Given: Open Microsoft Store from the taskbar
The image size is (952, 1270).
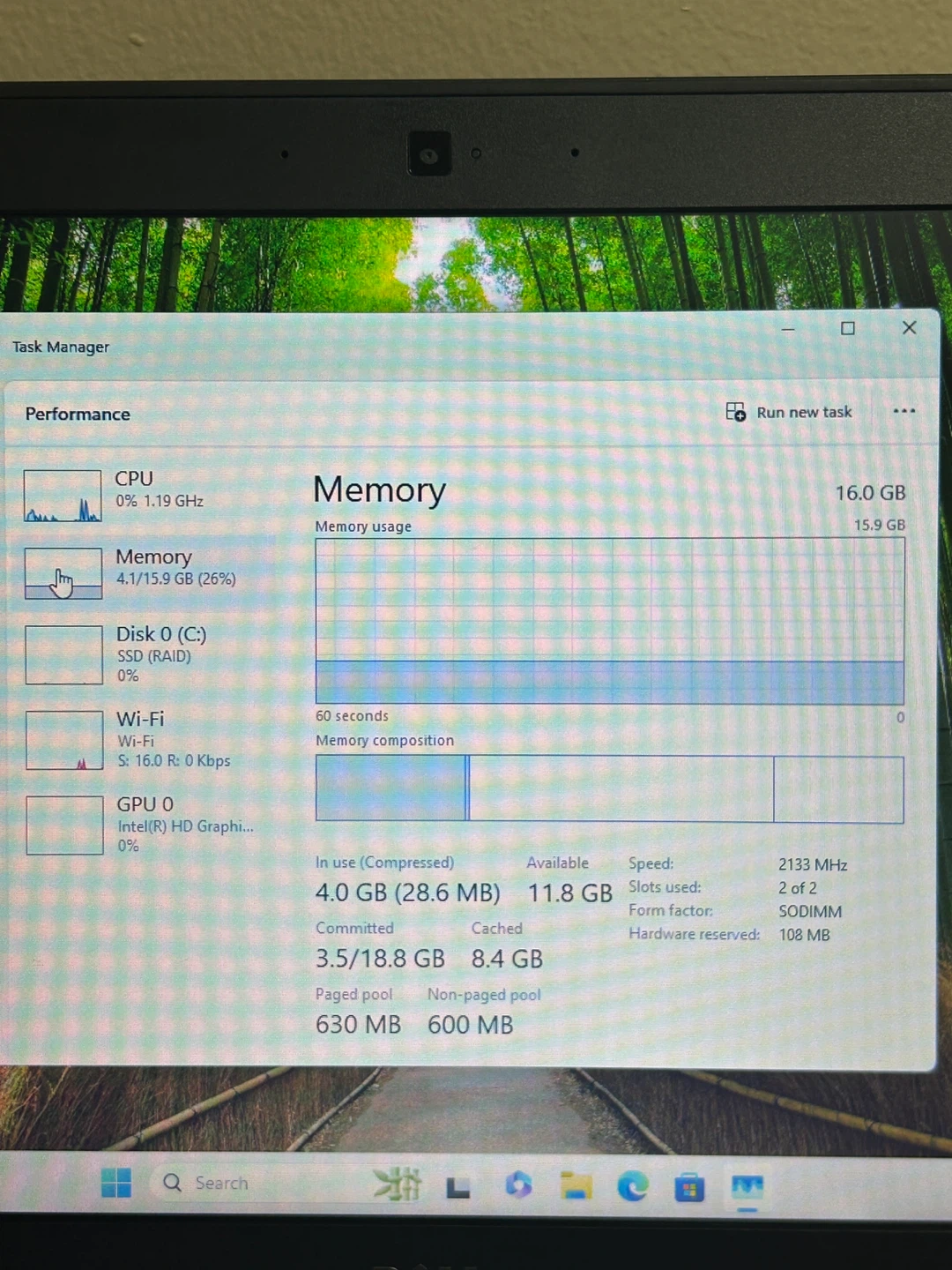Looking at the screenshot, I should coord(689,1189).
